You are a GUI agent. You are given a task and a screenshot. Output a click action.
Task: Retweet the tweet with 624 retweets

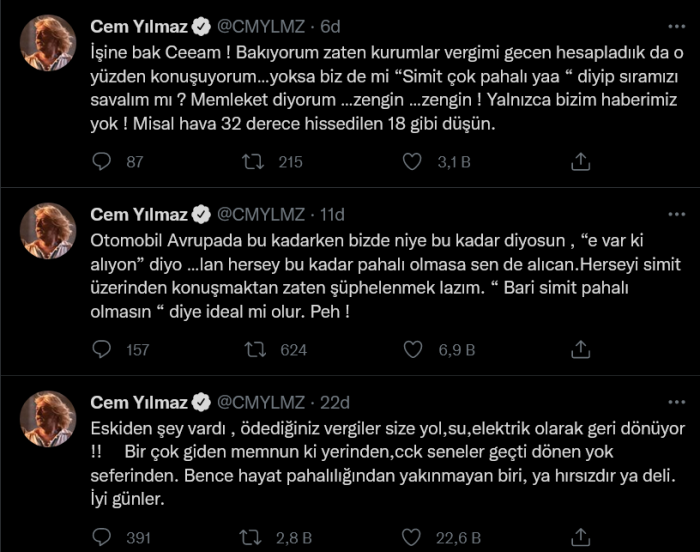[x=254, y=349]
